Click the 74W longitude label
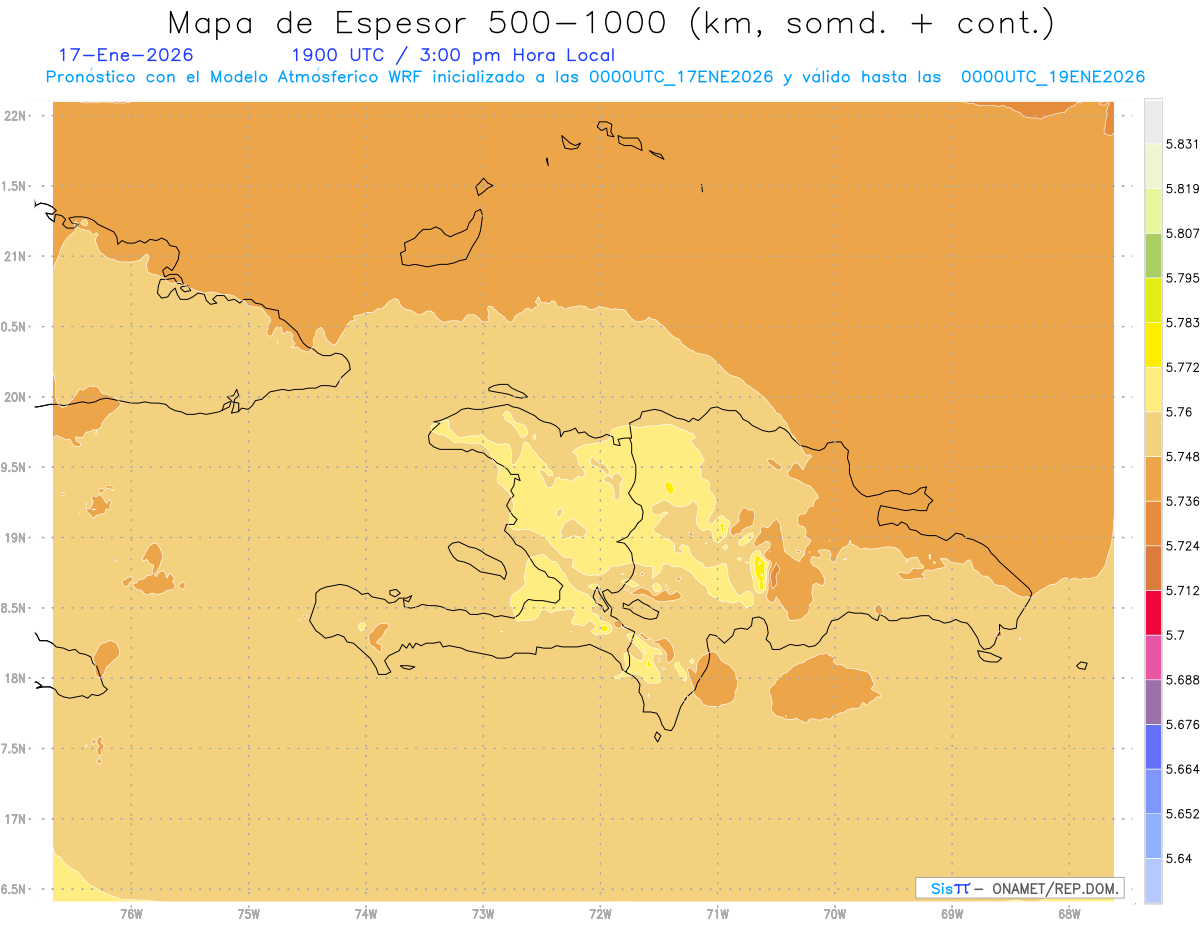Viewport: 1200px width, 927px height. [366, 913]
